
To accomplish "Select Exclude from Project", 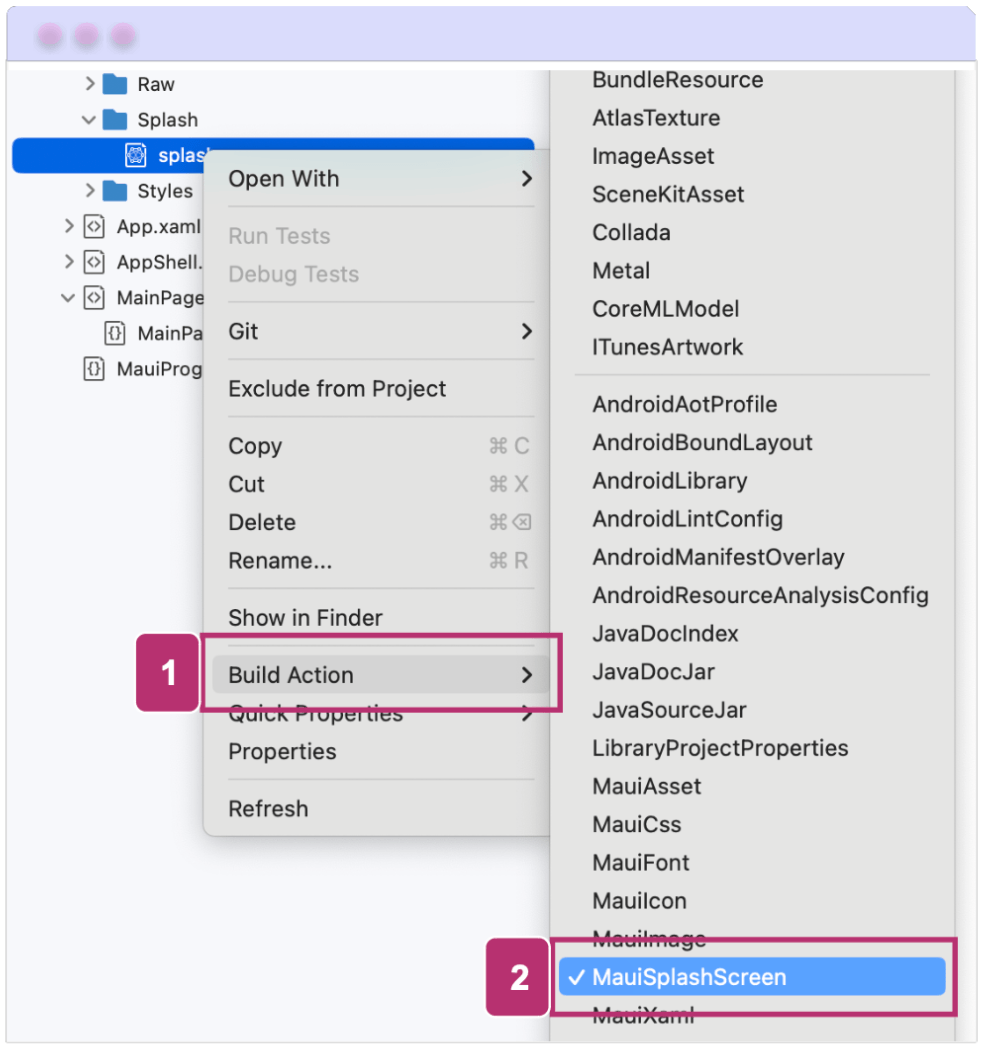I will click(x=337, y=389).
